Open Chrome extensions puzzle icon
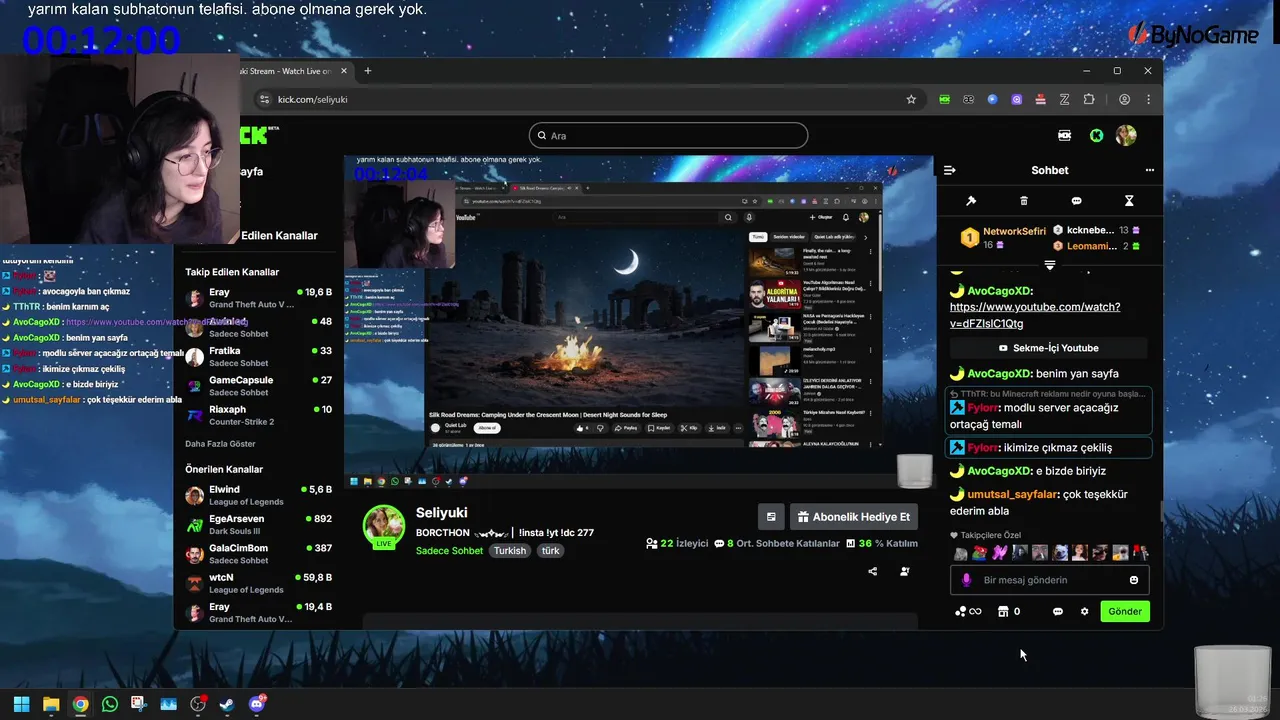 [x=1089, y=99]
